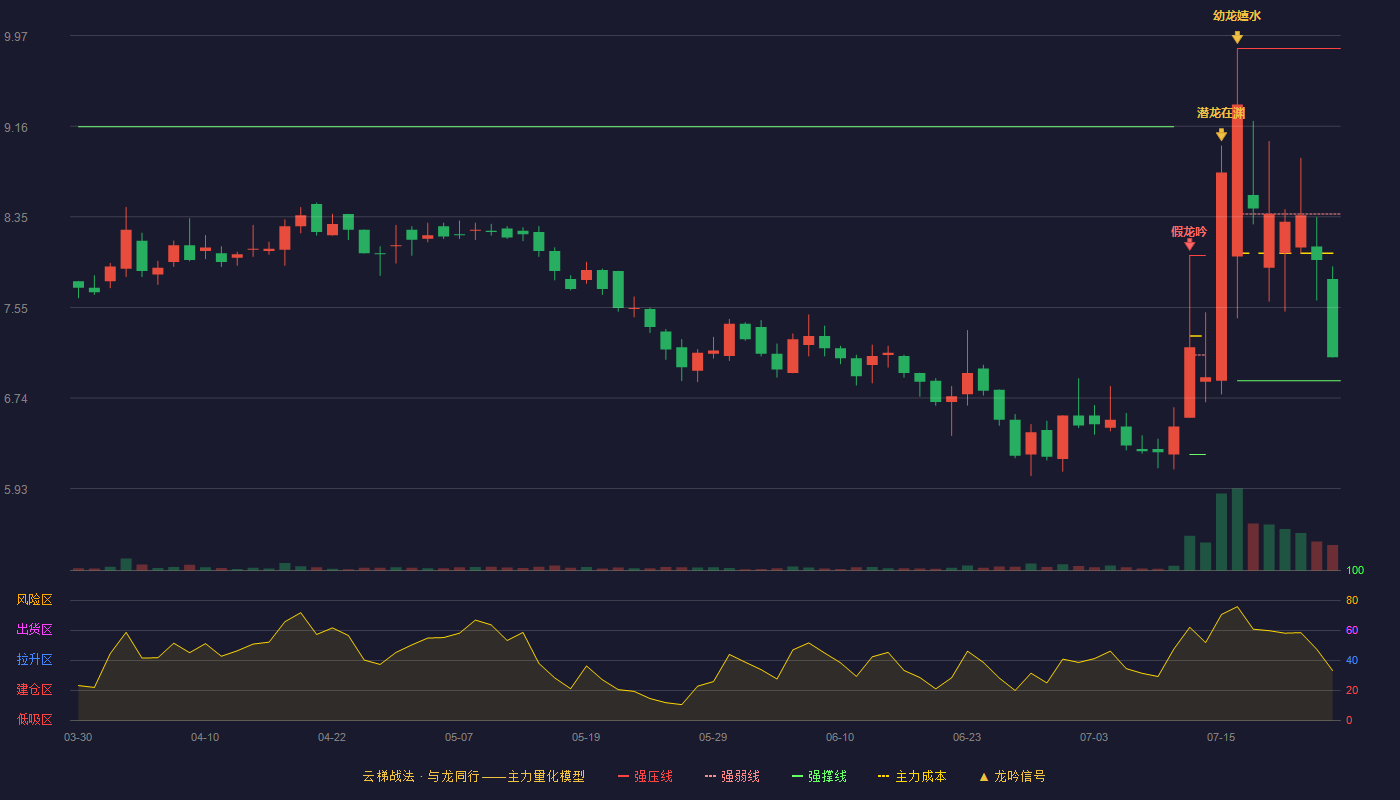Click the 06-10 date label
1400x800 pixels.
[840, 737]
